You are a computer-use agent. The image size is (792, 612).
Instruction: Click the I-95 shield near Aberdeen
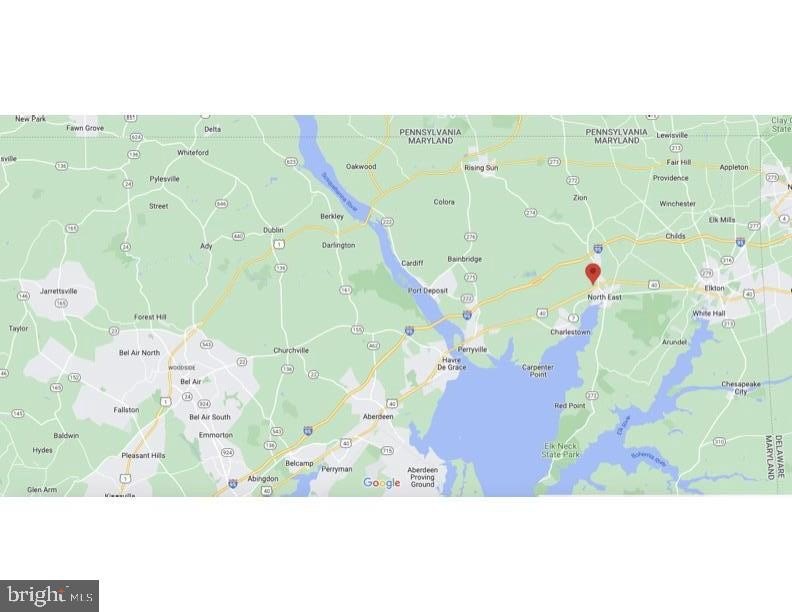[x=308, y=430]
